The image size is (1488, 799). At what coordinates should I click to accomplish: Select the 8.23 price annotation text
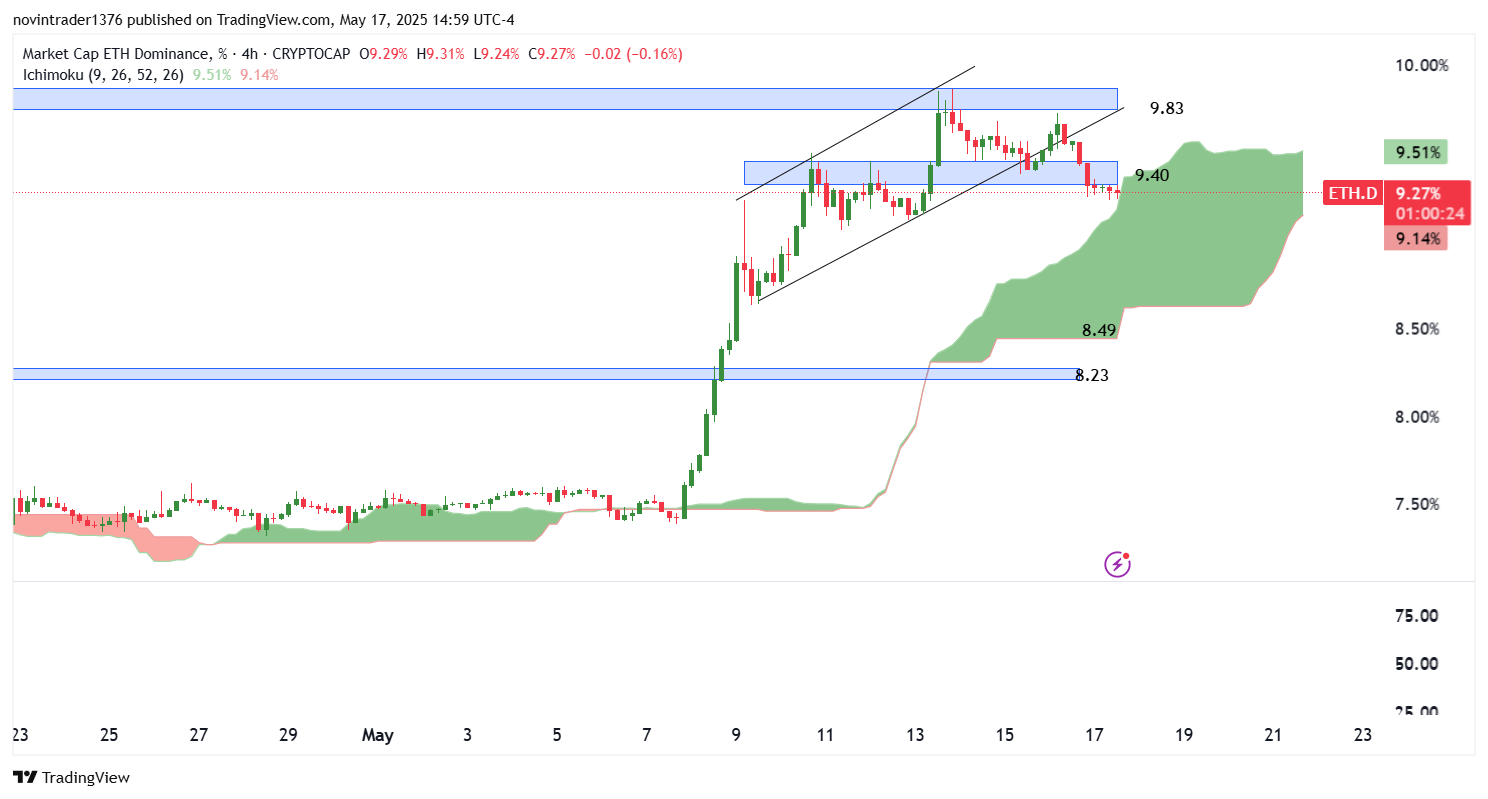point(1092,376)
